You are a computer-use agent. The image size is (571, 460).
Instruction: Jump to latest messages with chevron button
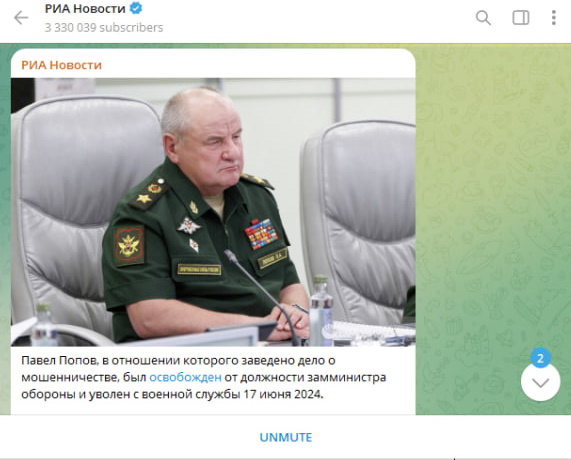pyautogui.click(x=540, y=382)
